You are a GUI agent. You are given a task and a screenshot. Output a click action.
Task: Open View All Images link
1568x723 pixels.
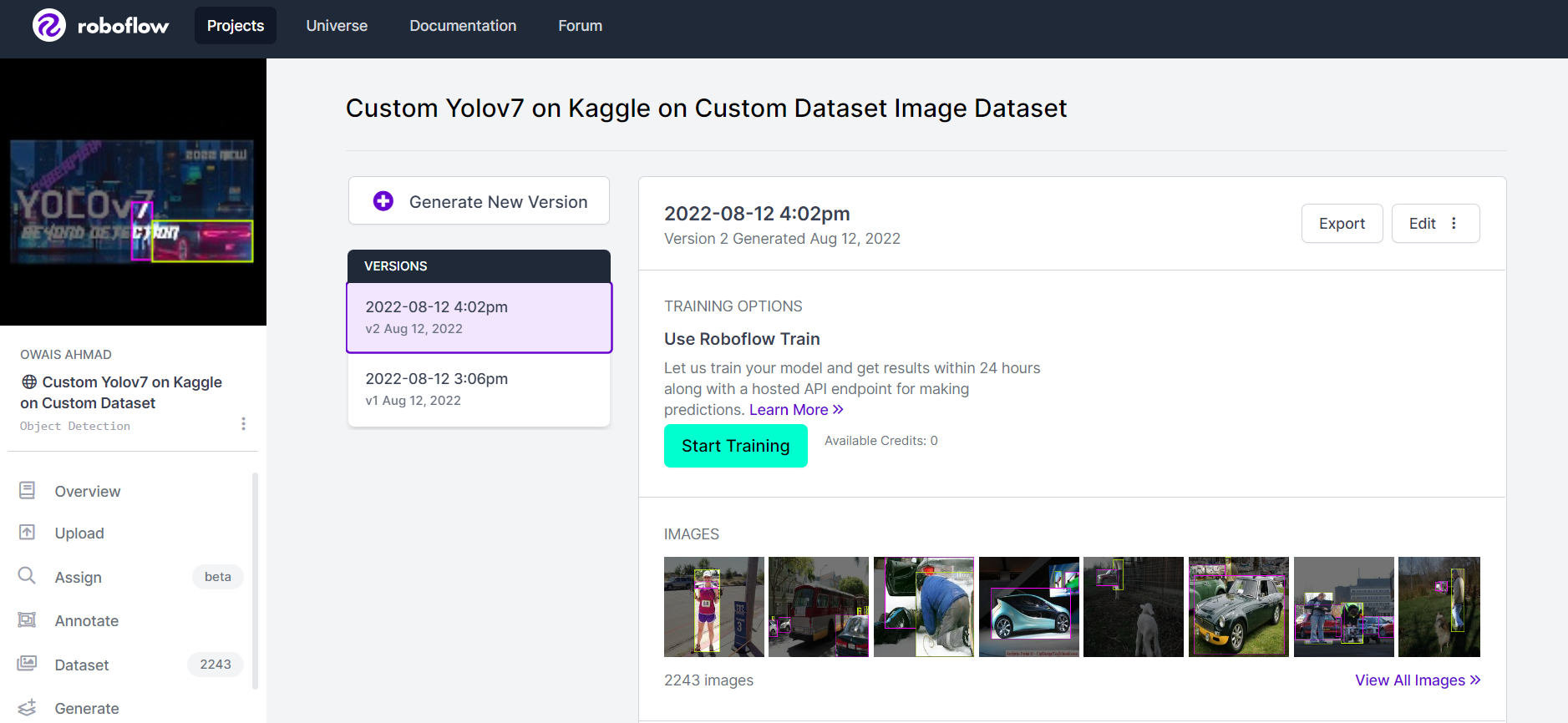click(1418, 680)
